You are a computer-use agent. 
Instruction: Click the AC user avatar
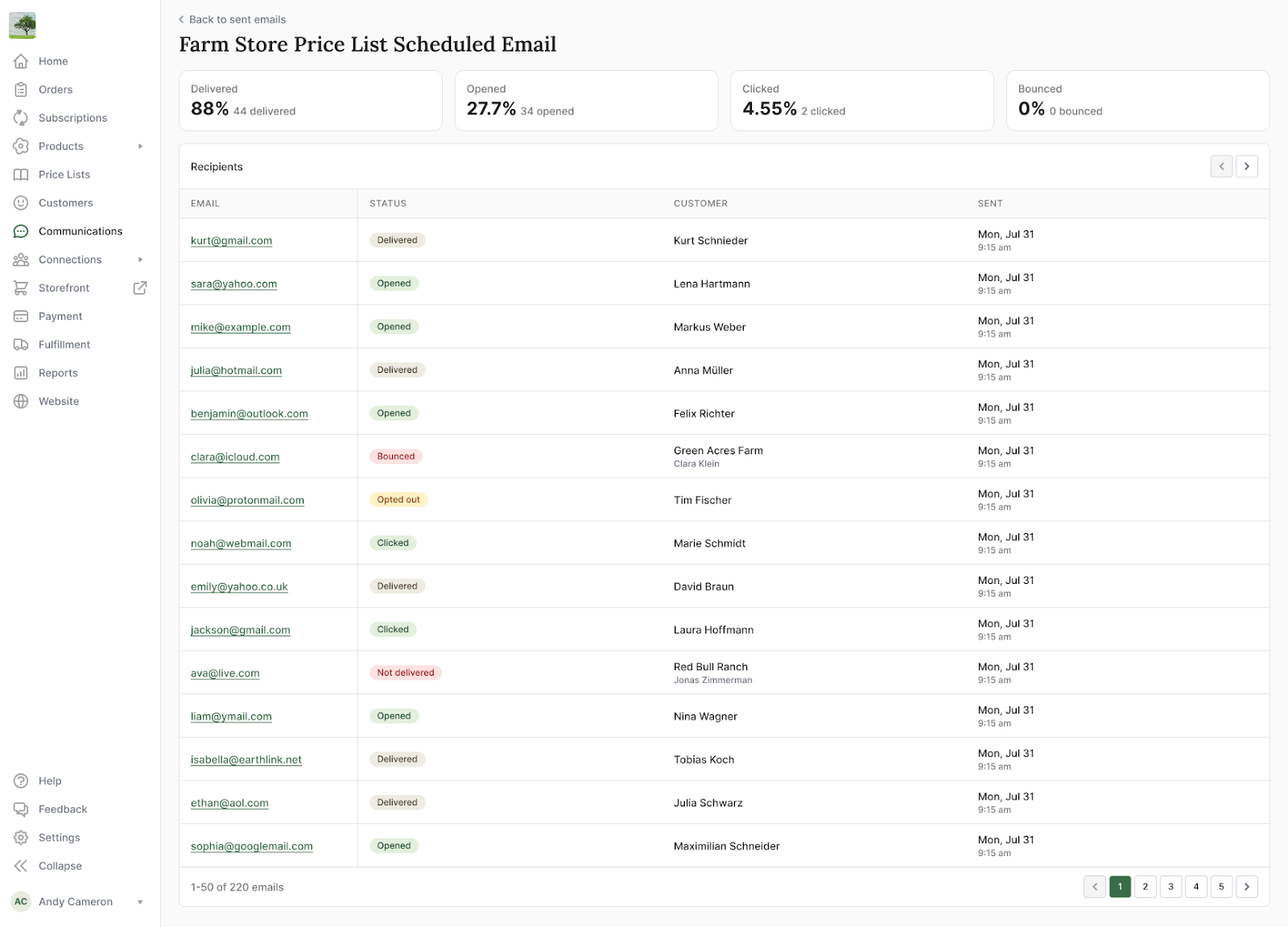tap(21, 902)
